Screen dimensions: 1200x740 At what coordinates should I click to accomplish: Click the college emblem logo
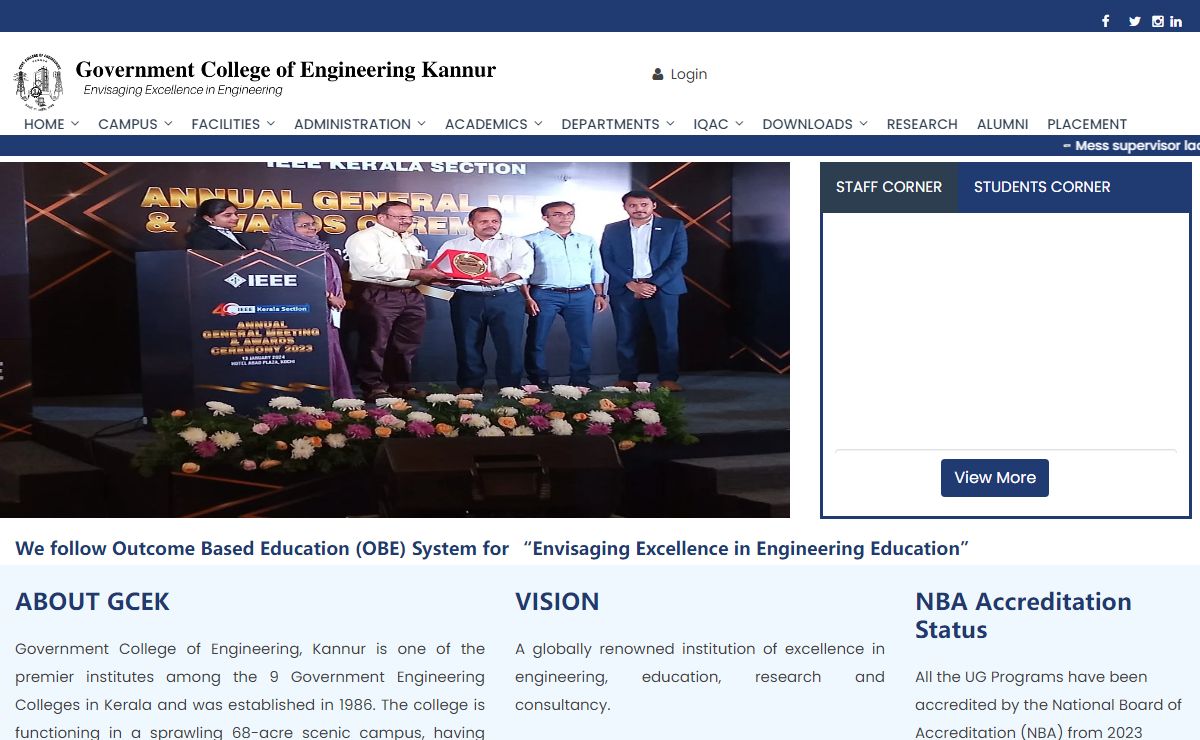point(38,82)
